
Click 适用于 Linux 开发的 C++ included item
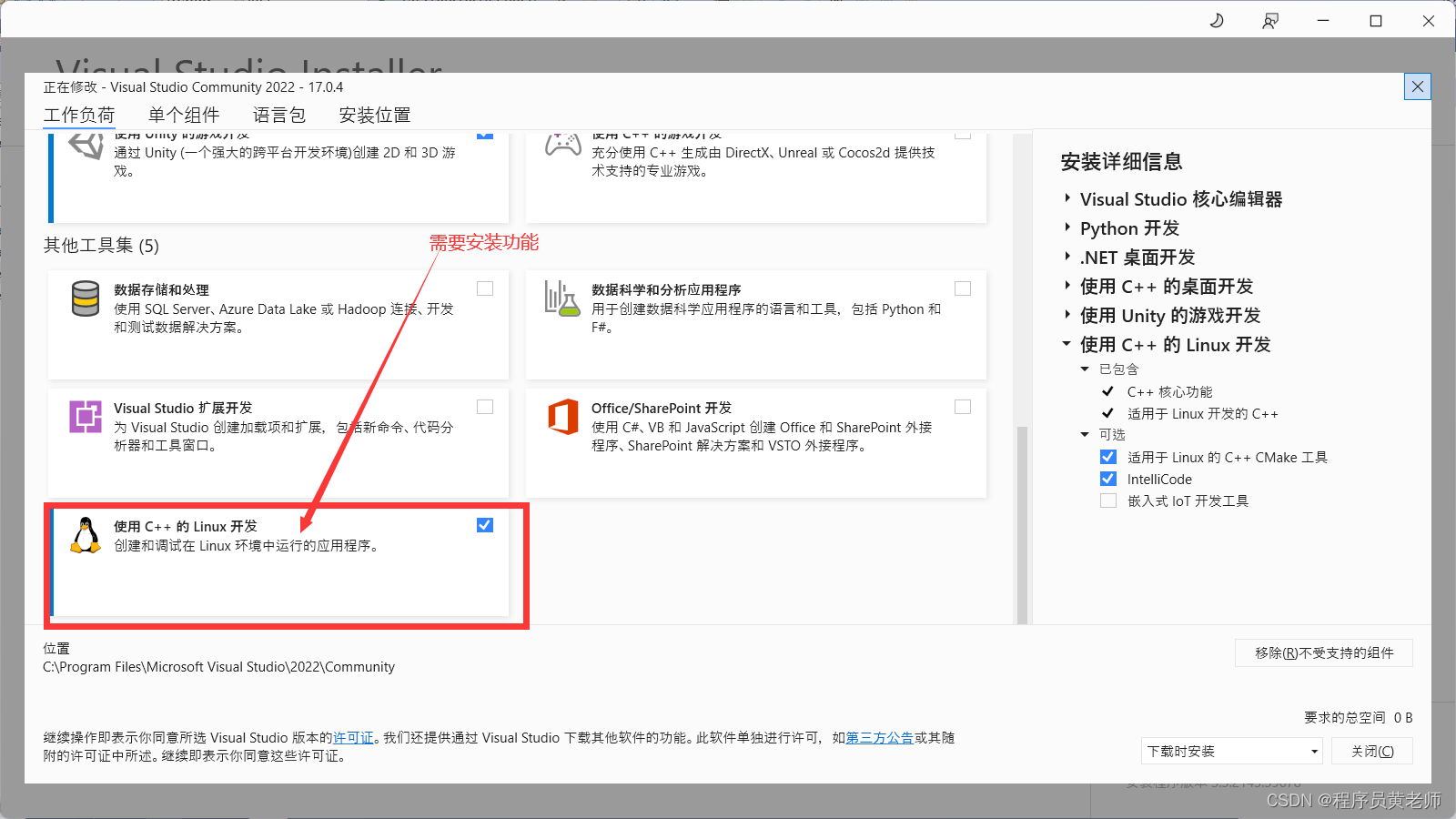point(1203,413)
